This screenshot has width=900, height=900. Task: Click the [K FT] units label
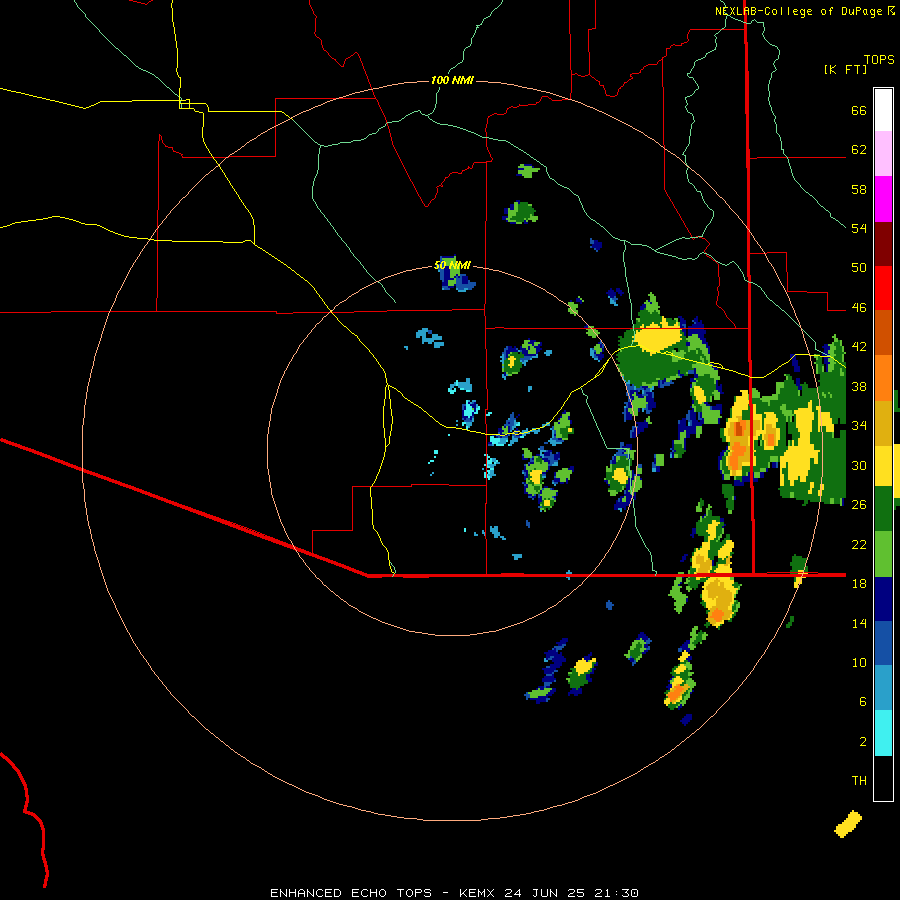(x=845, y=69)
